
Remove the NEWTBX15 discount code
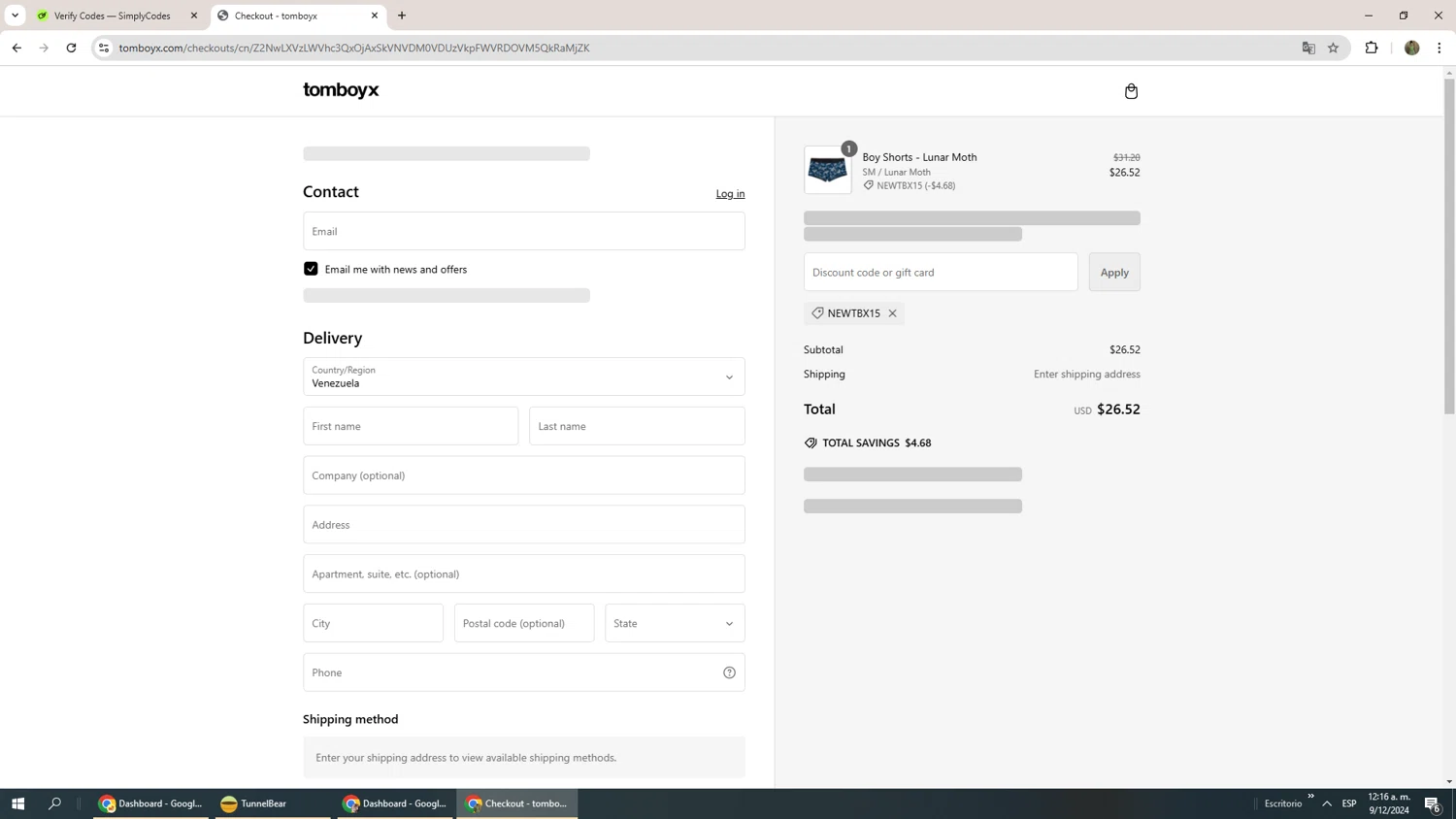tap(892, 313)
